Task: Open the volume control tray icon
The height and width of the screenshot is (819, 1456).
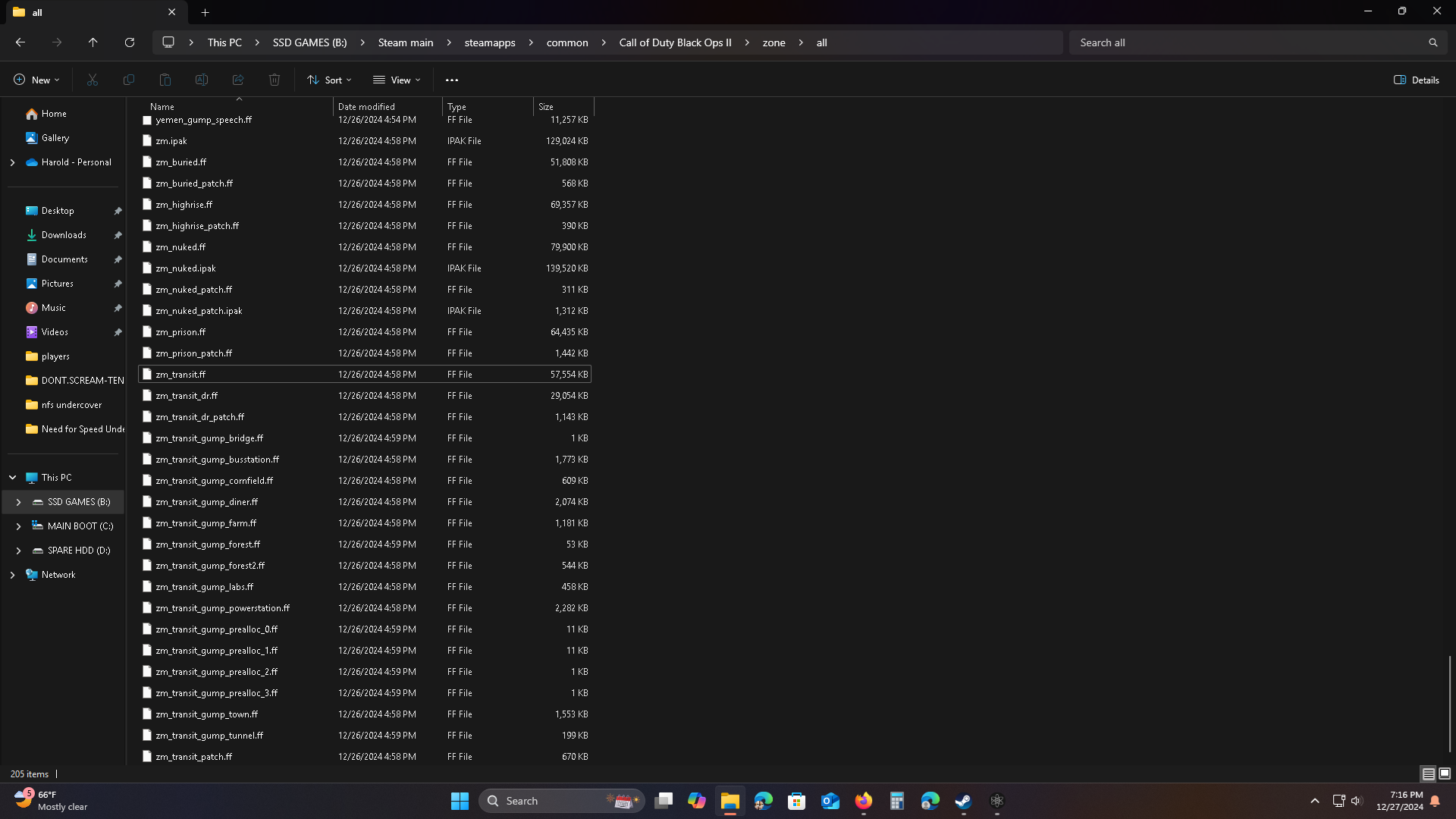Action: pos(1357,801)
